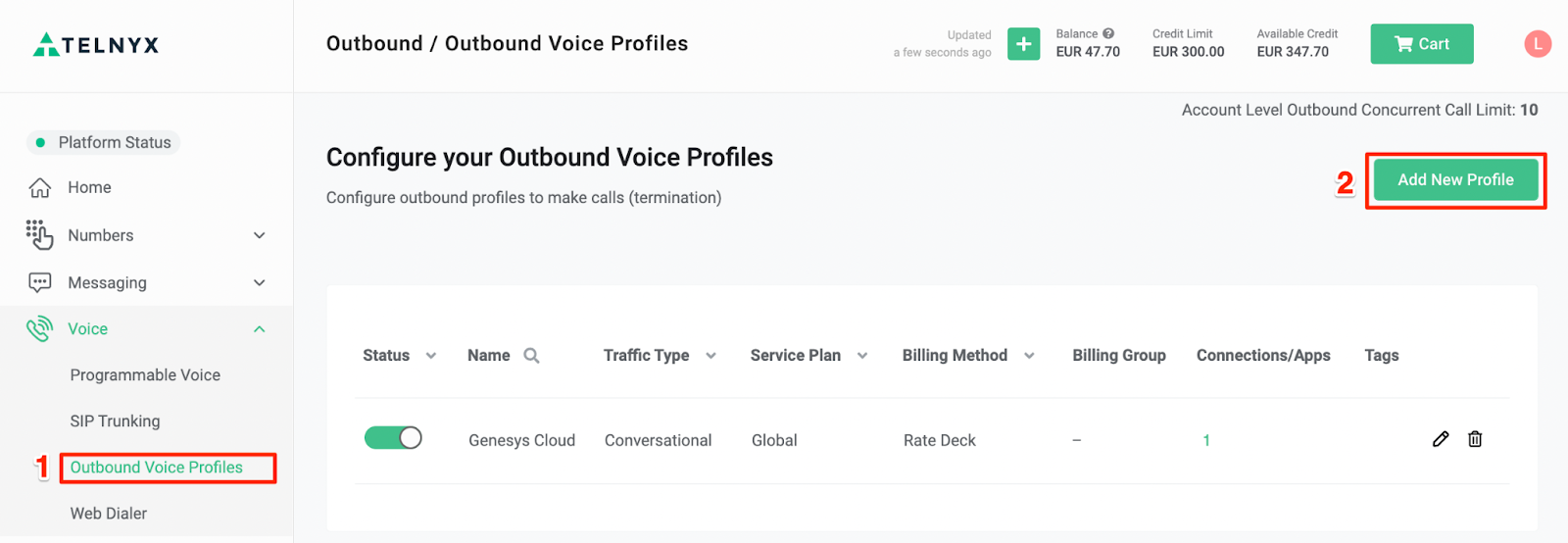Toggle the Genesys Cloud profile status switch

tap(393, 438)
